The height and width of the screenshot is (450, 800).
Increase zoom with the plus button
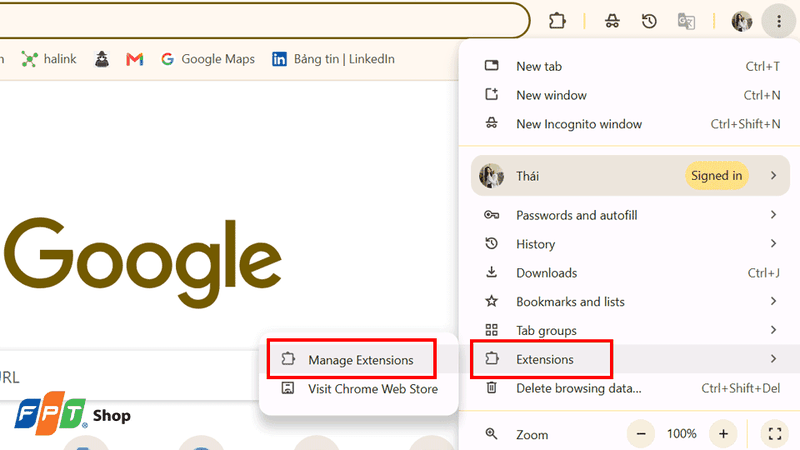[x=723, y=434]
